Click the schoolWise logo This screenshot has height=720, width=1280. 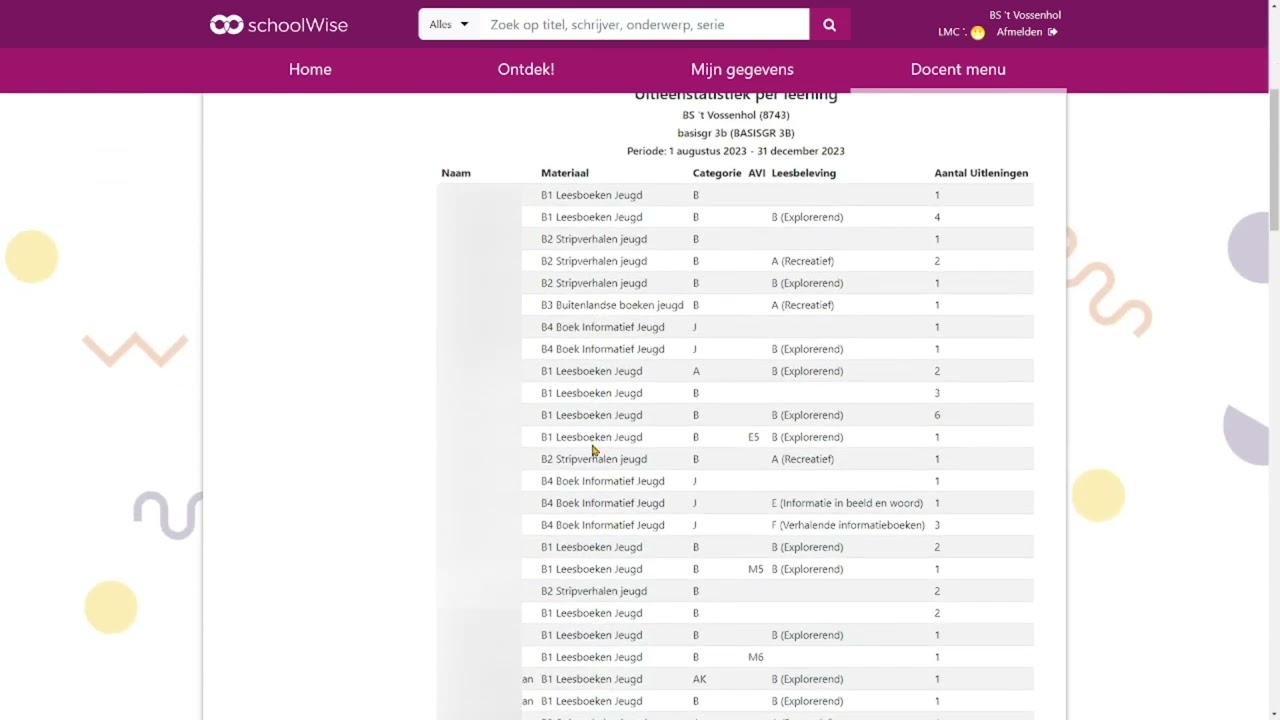pyautogui.click(x=279, y=25)
